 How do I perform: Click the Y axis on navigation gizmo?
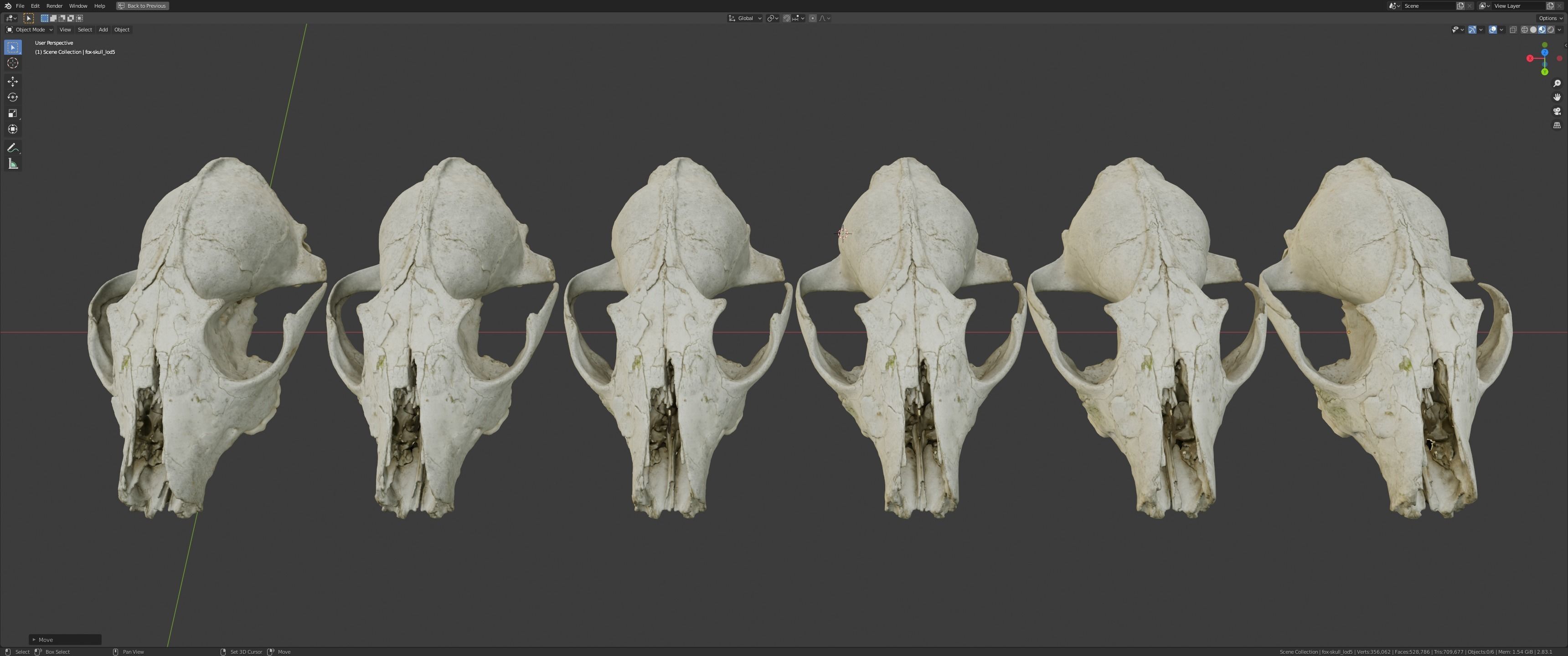[x=1544, y=72]
